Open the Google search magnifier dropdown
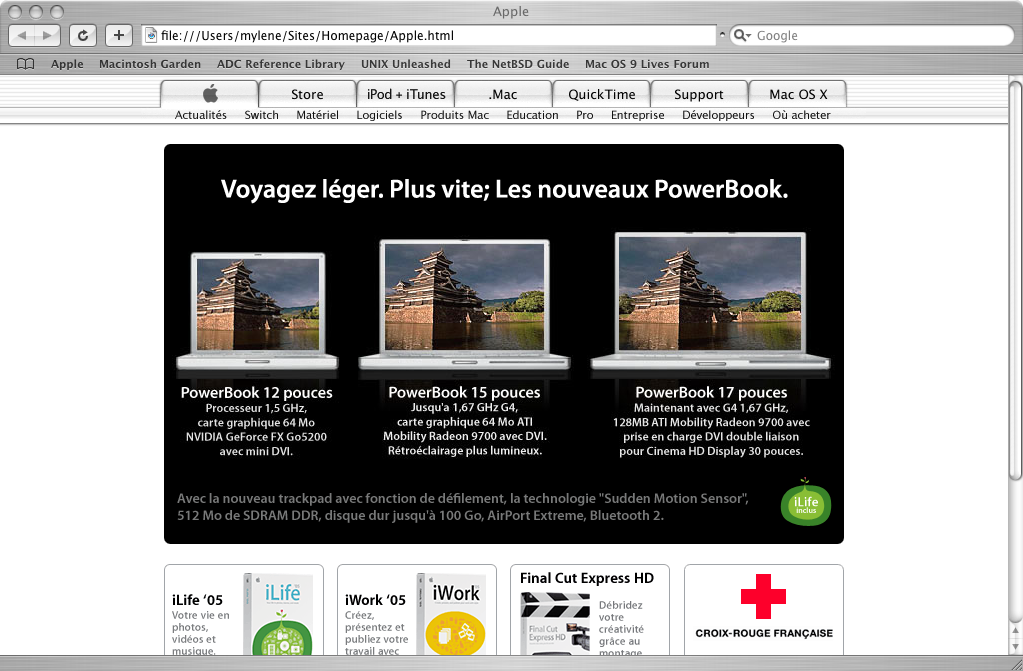Image resolution: width=1023 pixels, height=671 pixels. tap(742, 35)
